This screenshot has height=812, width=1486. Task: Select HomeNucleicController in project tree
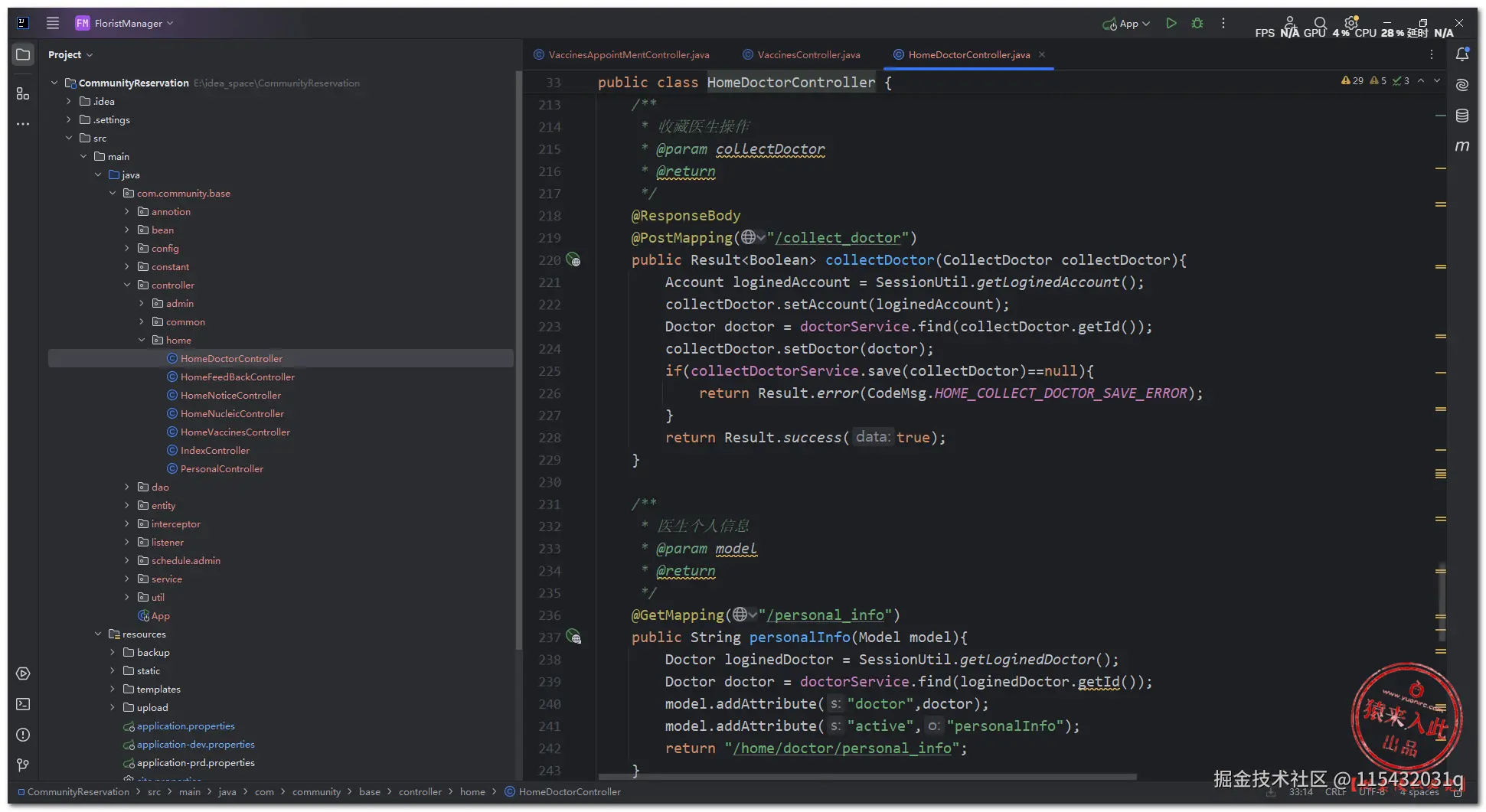point(232,413)
